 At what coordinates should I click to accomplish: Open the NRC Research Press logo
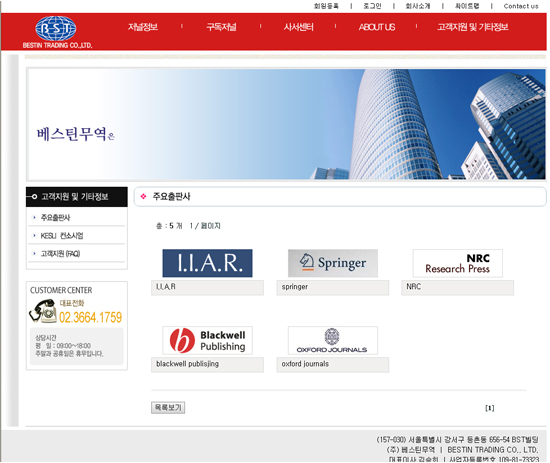point(458,263)
